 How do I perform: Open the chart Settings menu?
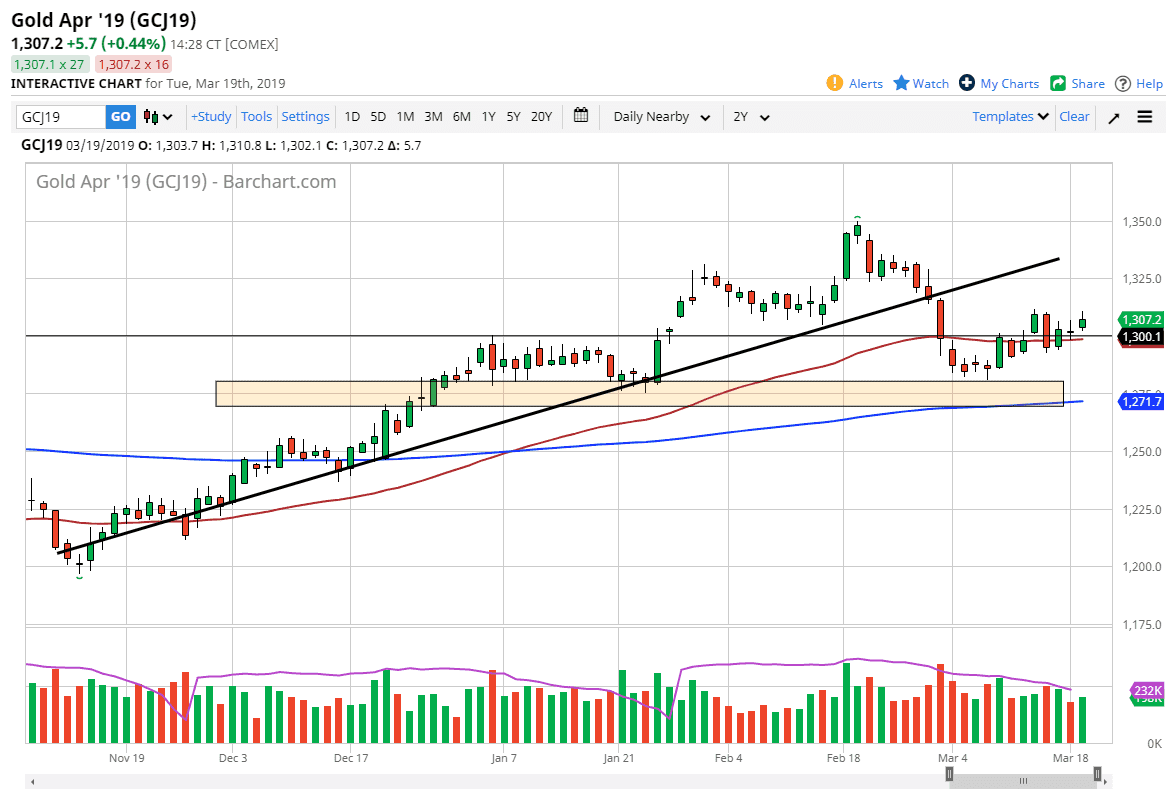(305, 117)
